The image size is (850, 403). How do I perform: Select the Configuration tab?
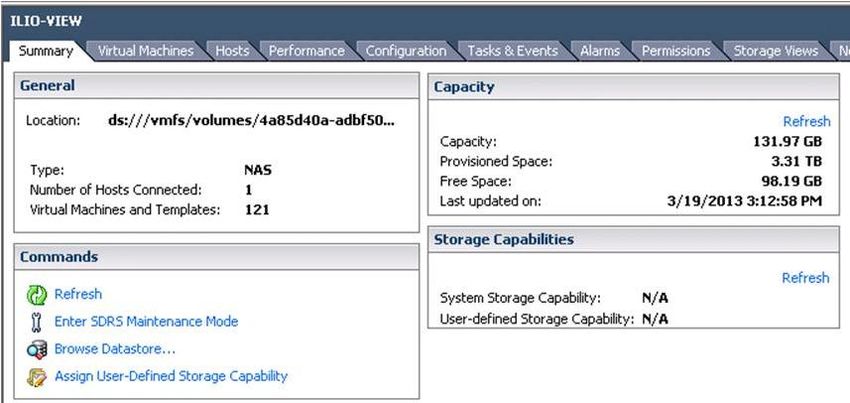tap(406, 51)
